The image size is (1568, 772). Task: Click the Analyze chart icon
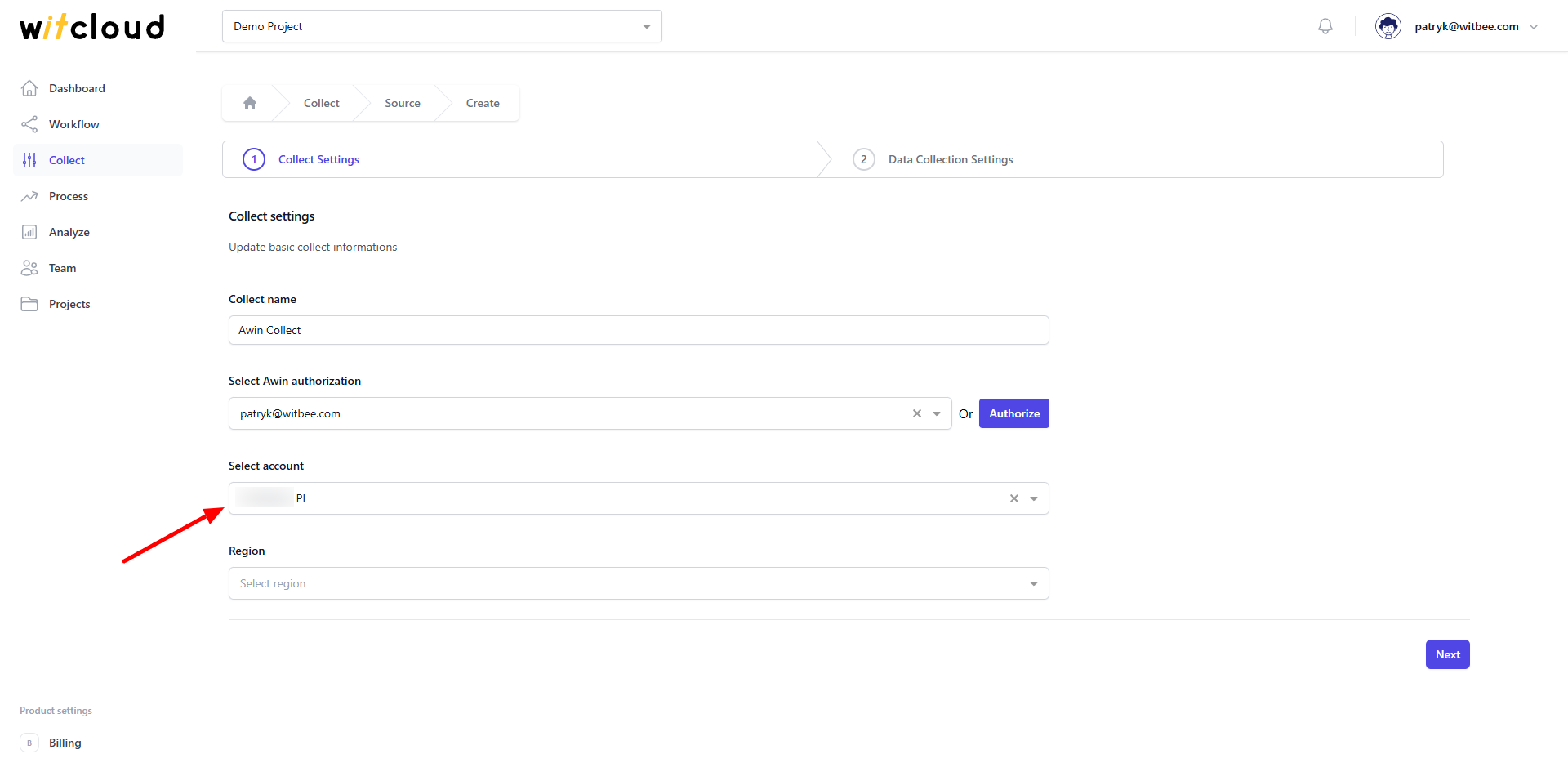point(29,232)
